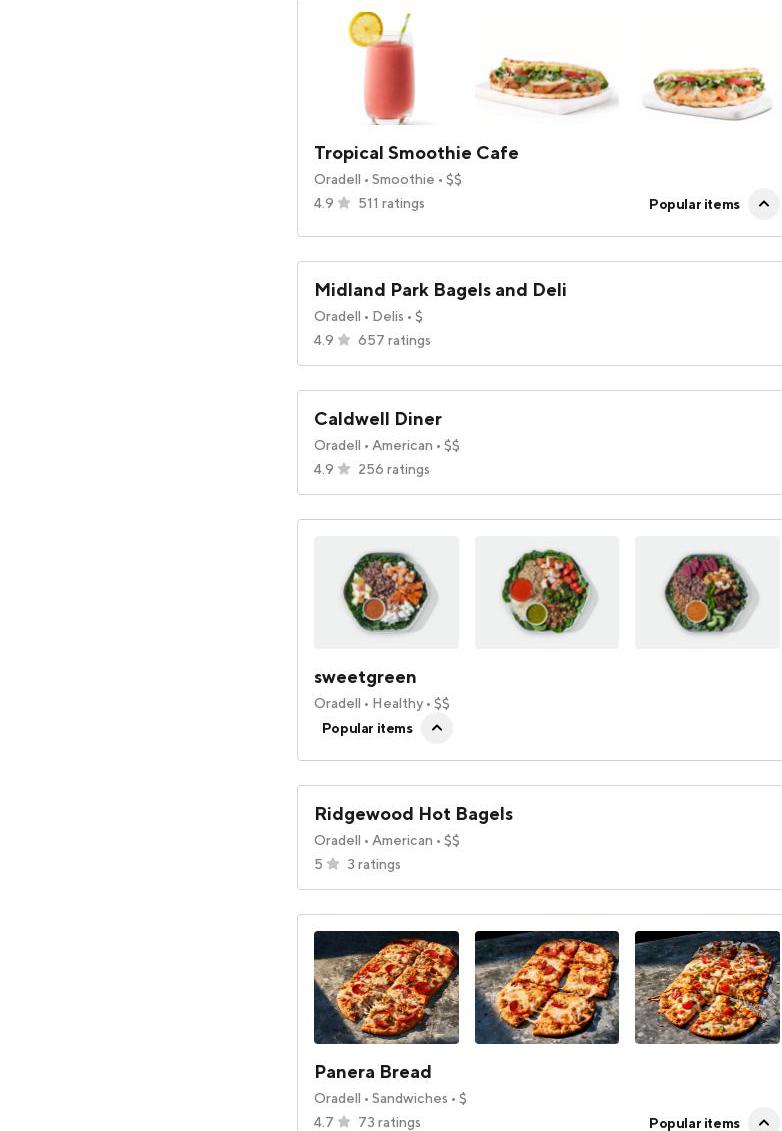Open Tropical Smoothie Cafe restaurant page
This screenshot has width=782, height=1131.
point(416,153)
